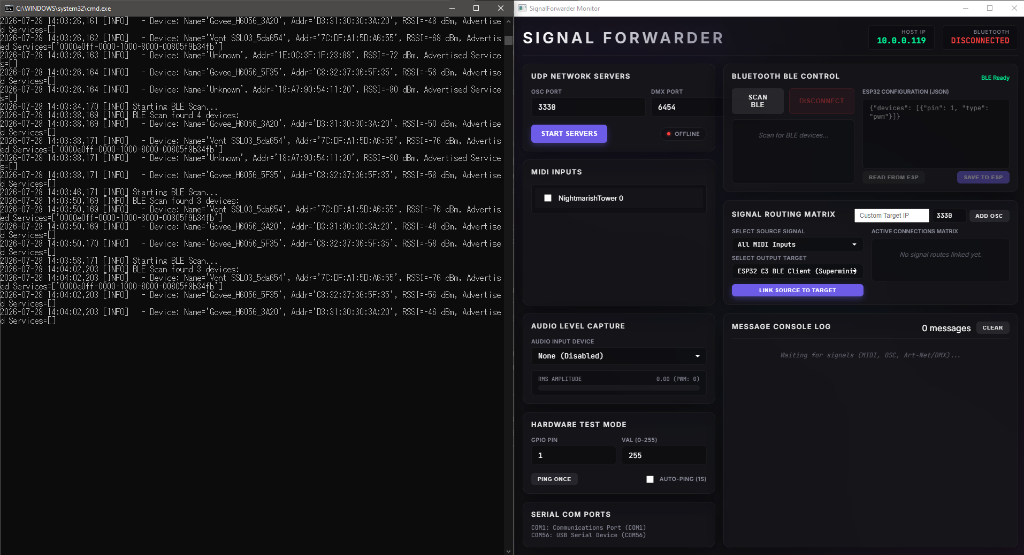Open the ESP32 C3 BLE Client output dropdown
The height and width of the screenshot is (555, 1024).
pyautogui.click(x=797, y=271)
